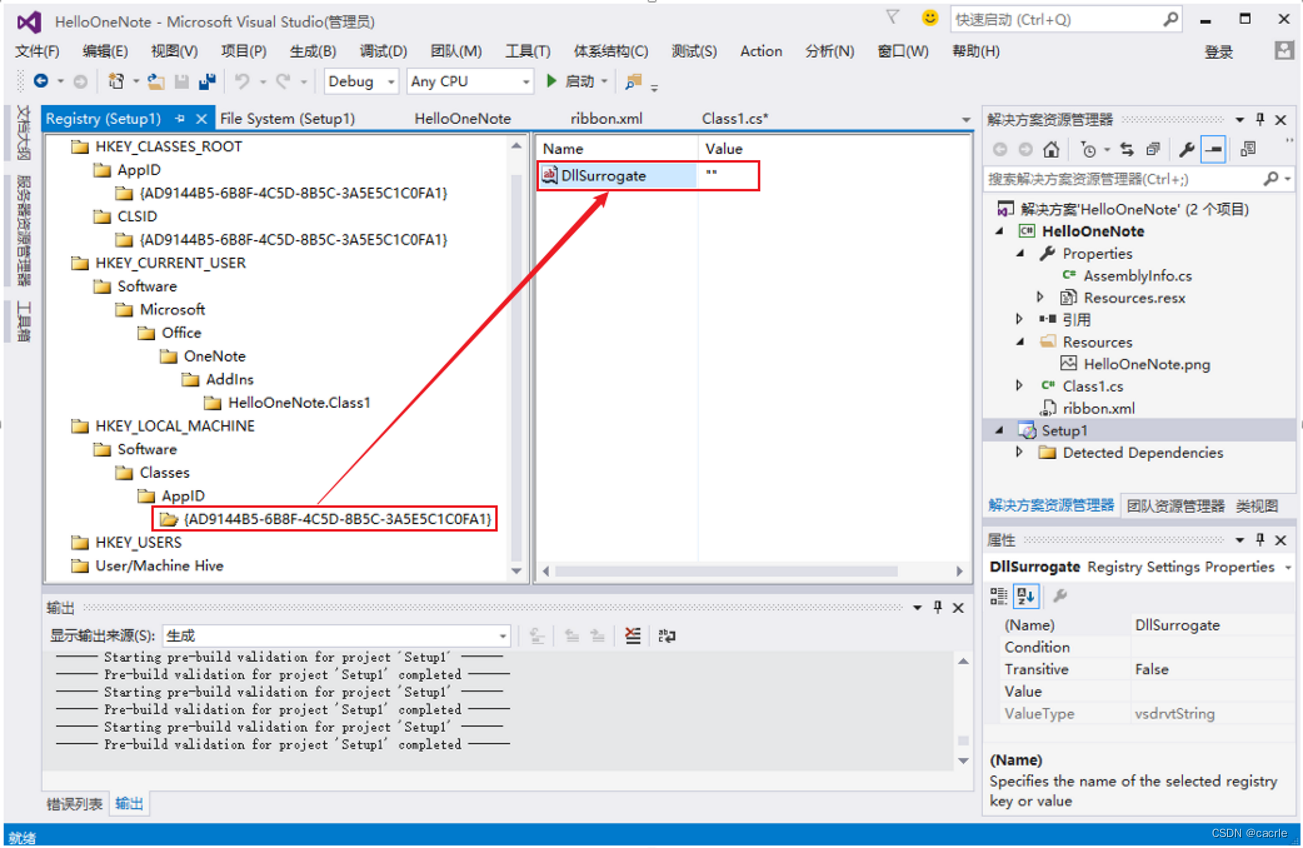Click the collapse all icon in Solution Explorer
The height and width of the screenshot is (848, 1303).
[x=1153, y=149]
